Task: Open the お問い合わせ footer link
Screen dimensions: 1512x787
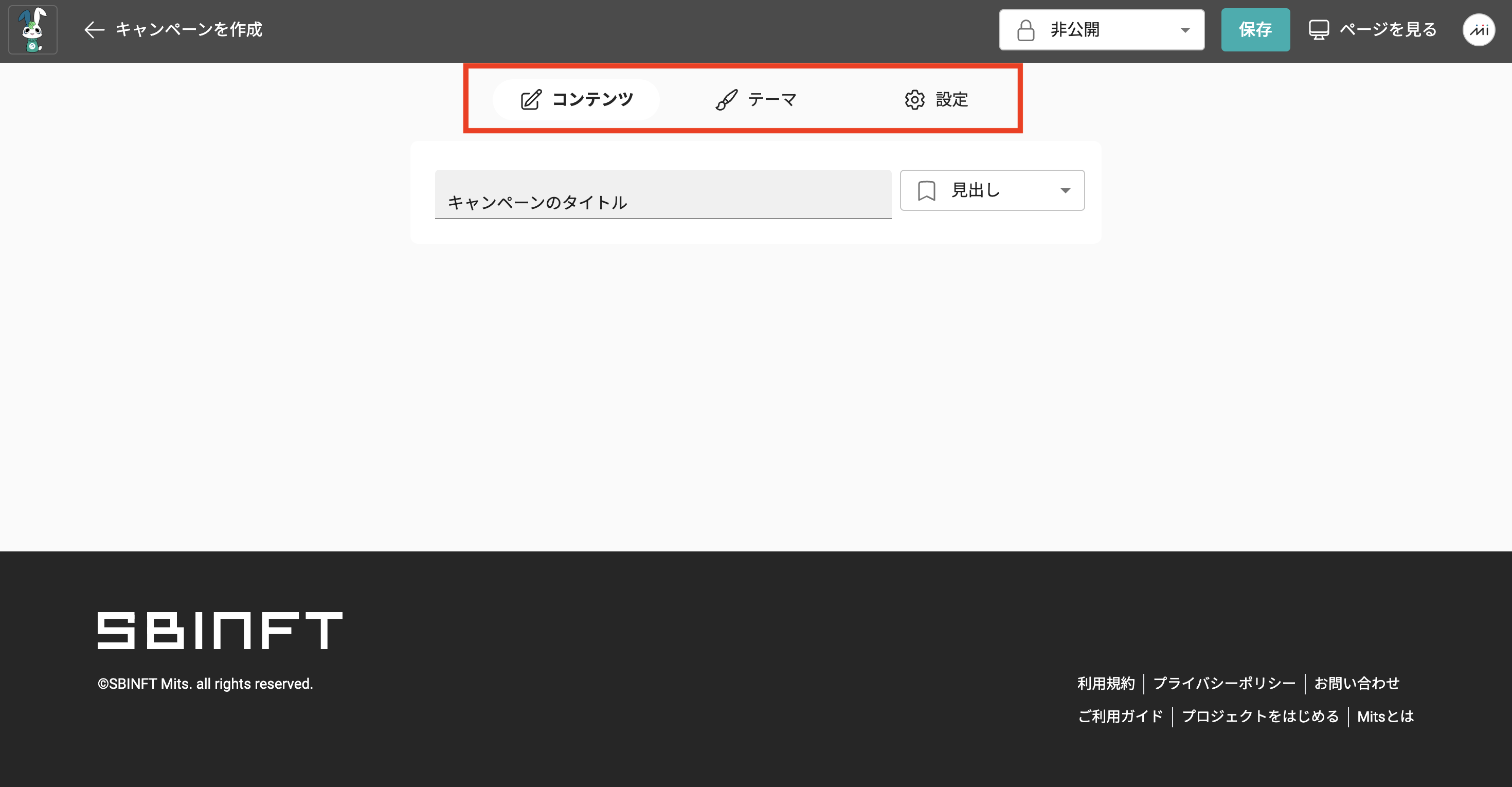Action: coord(1357,683)
